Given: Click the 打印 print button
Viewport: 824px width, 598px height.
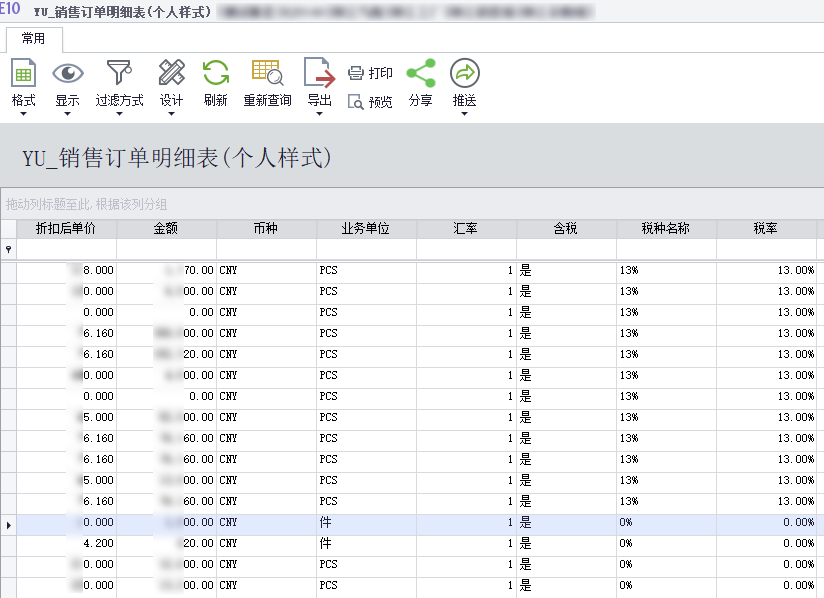Looking at the screenshot, I should pyautogui.click(x=370, y=73).
